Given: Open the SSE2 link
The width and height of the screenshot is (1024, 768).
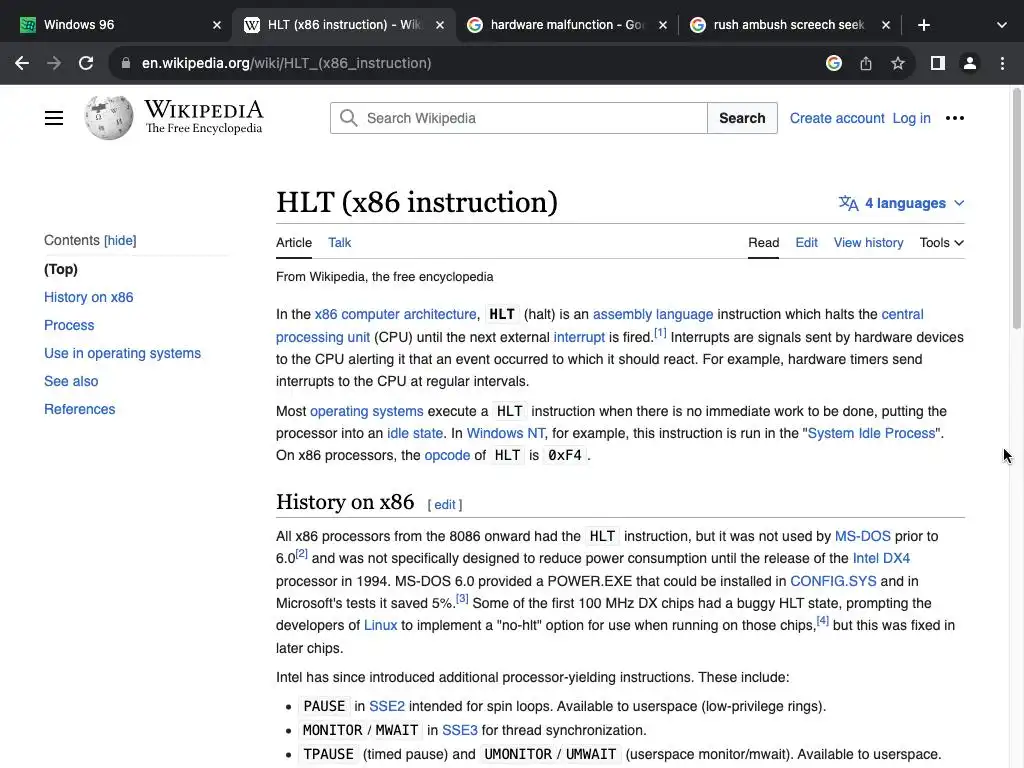Looking at the screenshot, I should (x=387, y=707).
